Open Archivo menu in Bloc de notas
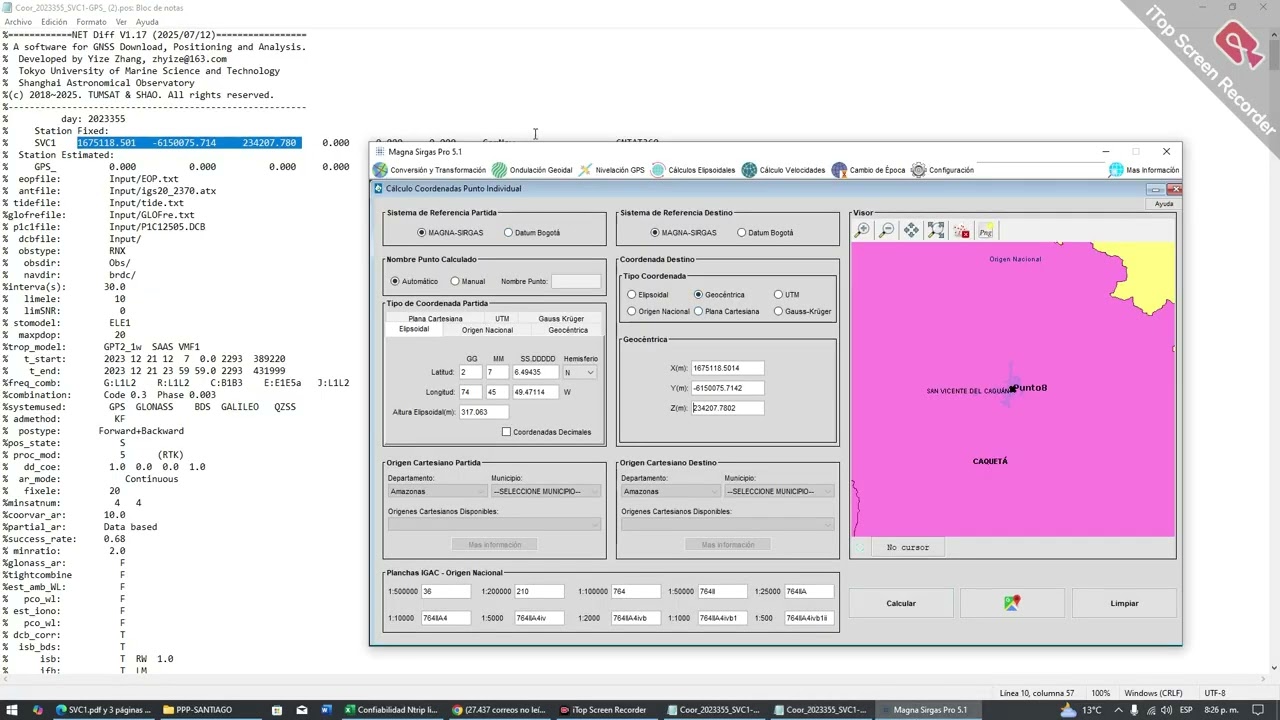 point(18,22)
